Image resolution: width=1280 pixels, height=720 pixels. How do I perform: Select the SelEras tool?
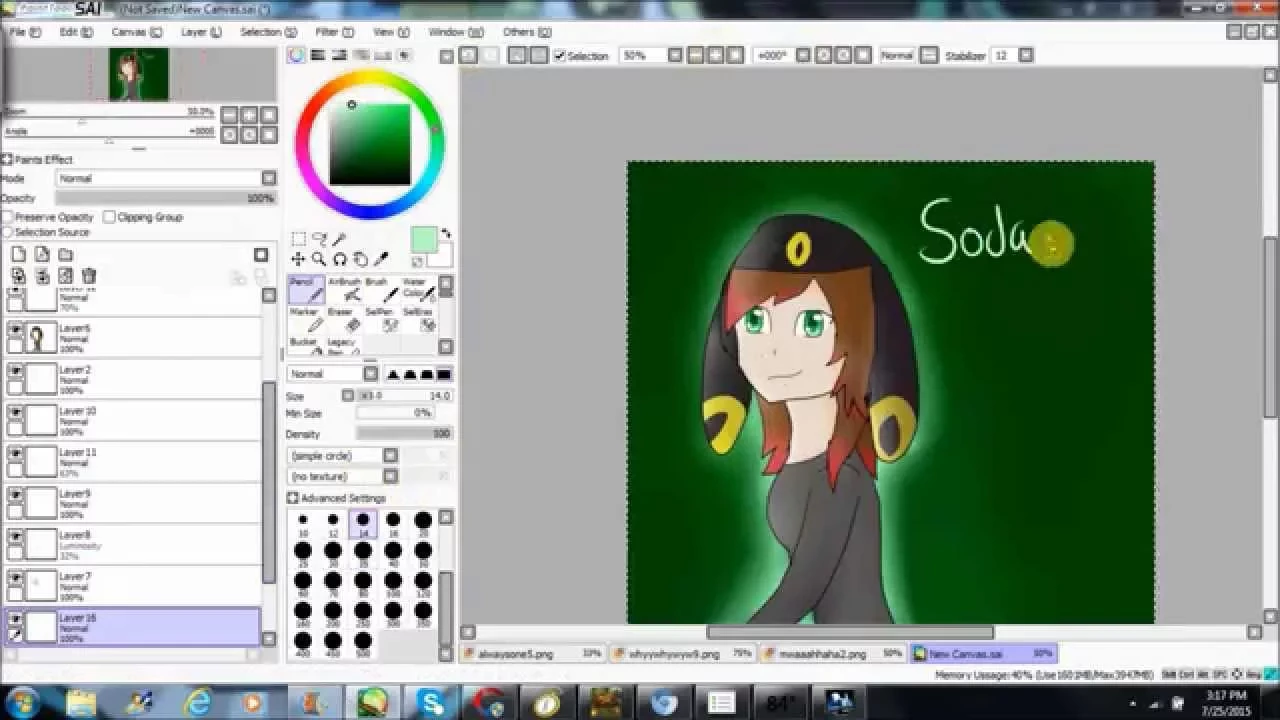click(418, 319)
